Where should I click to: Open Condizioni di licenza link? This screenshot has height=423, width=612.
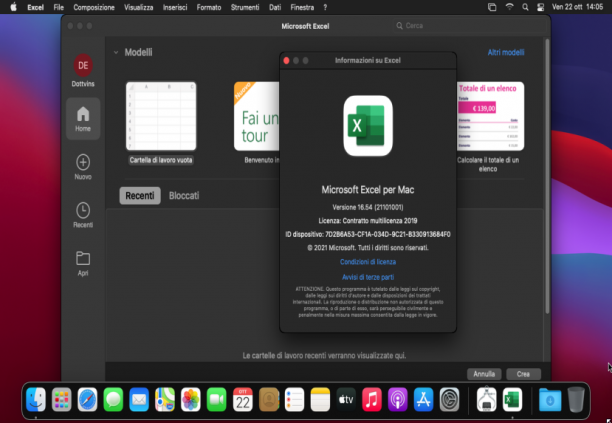click(x=368, y=262)
